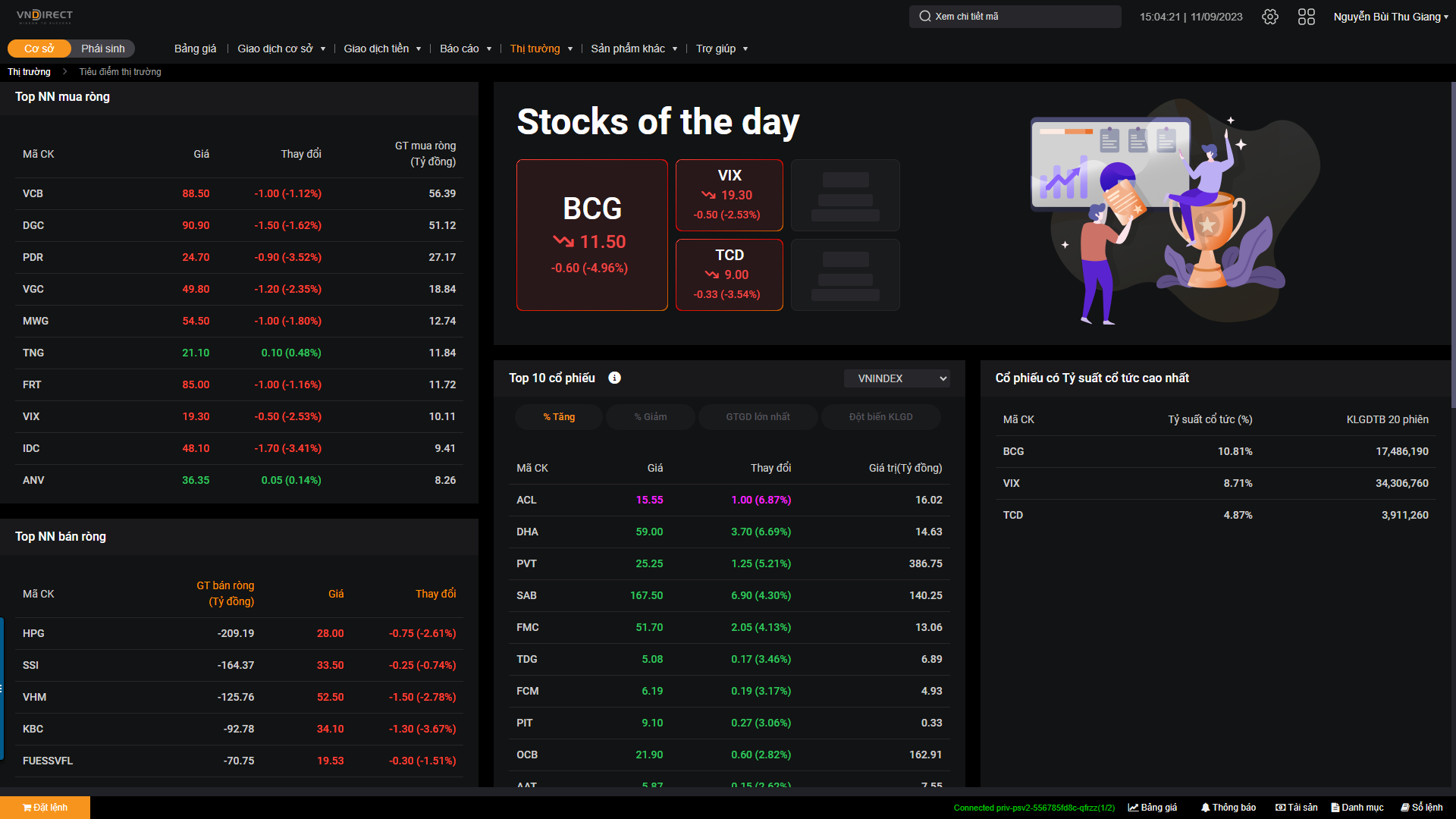
Task: Switch to Phái sinh market mode
Action: tap(103, 49)
